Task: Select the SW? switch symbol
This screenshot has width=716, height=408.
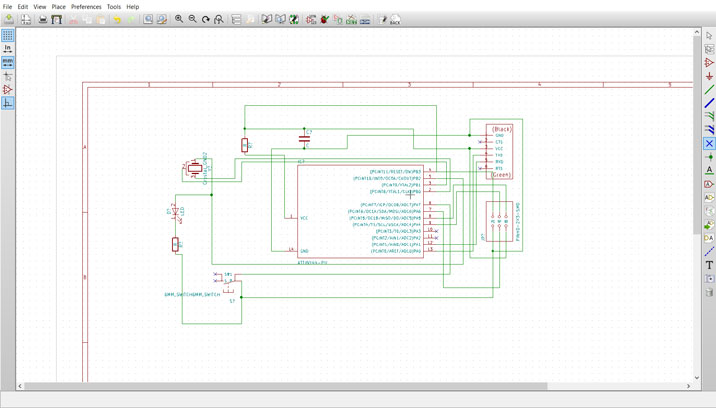Action: [x=230, y=284]
